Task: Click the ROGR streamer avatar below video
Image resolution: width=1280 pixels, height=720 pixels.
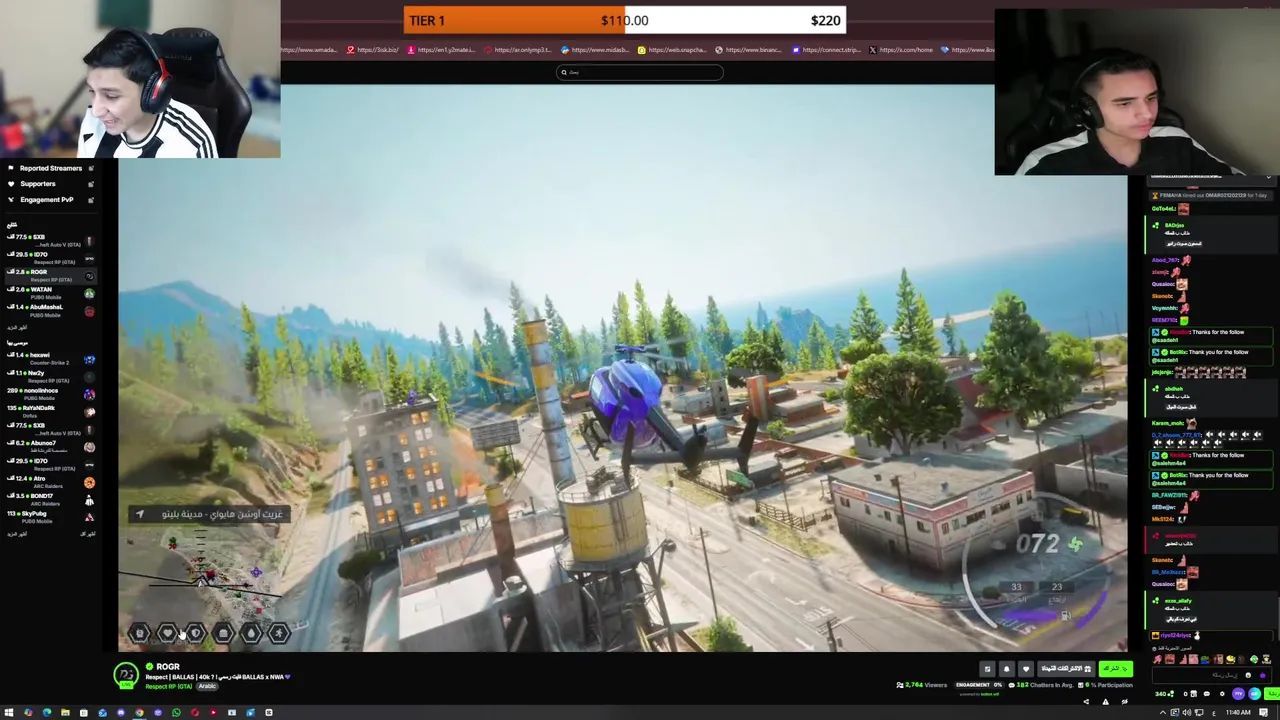Action: 126,676
